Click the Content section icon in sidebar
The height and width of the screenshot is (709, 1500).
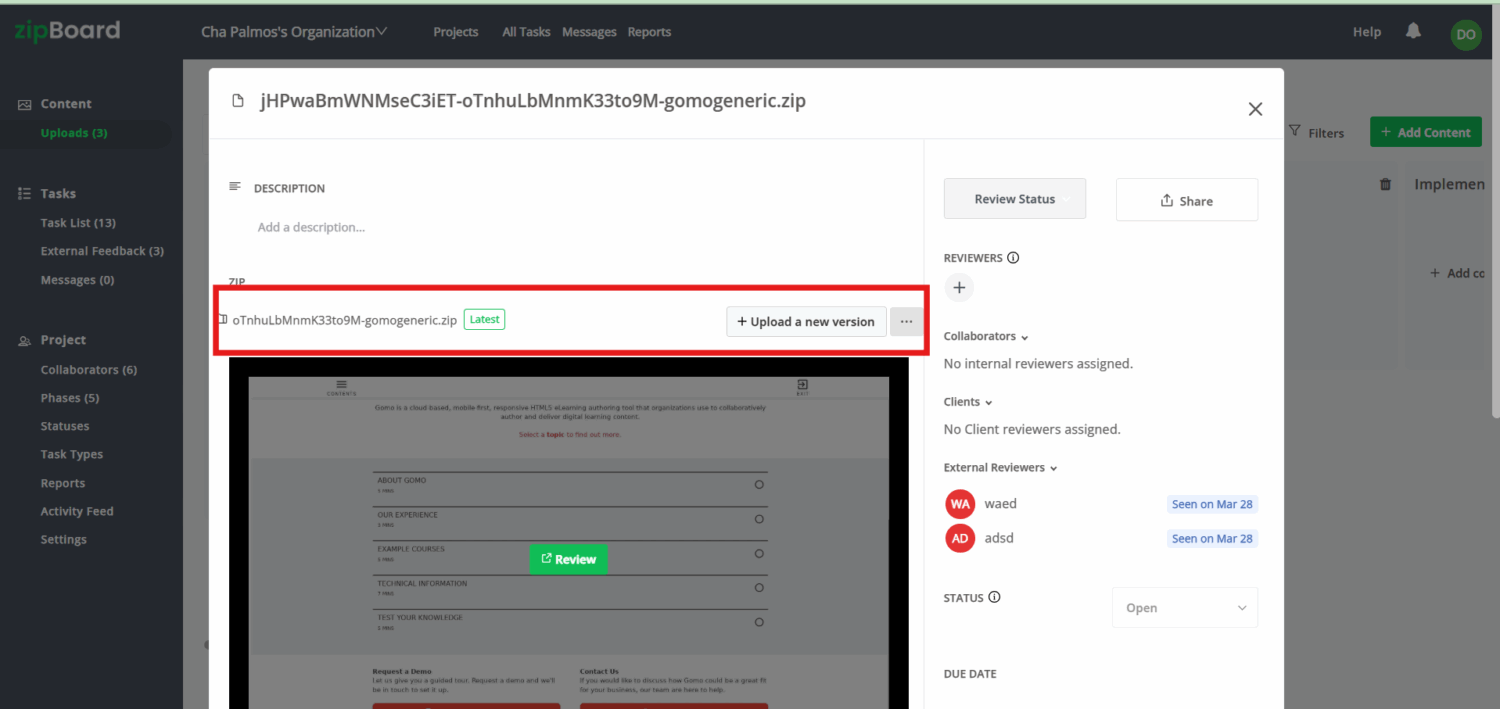25,104
